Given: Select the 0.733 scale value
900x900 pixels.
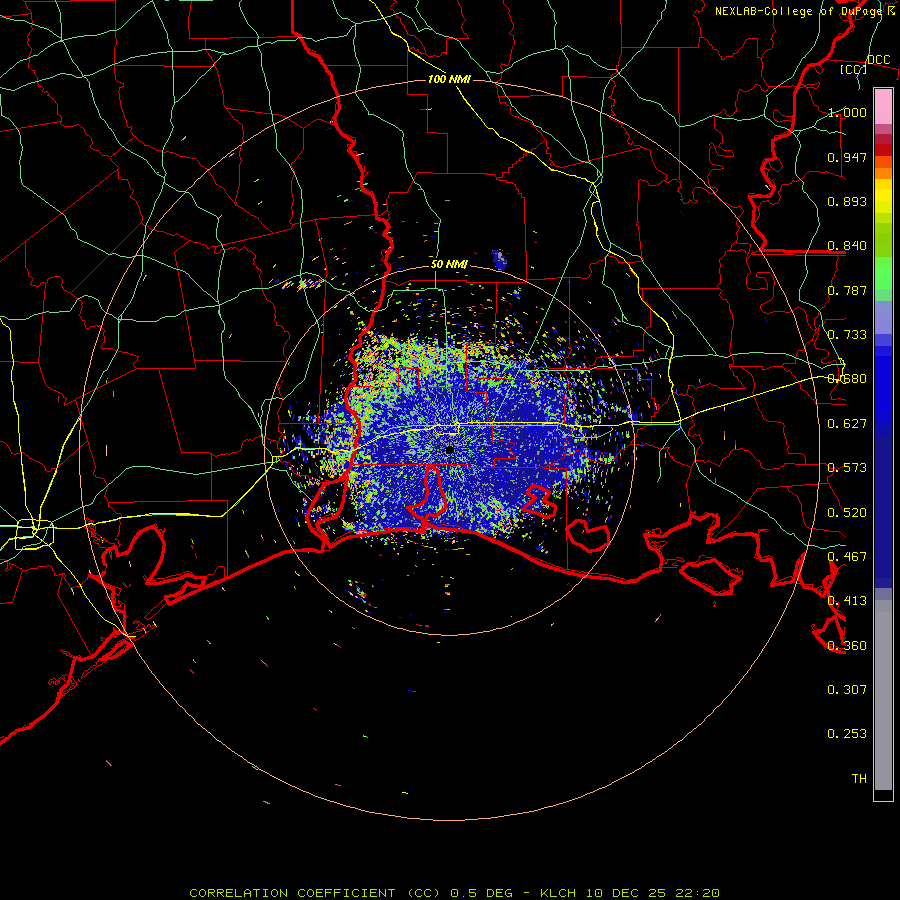Looking at the screenshot, I should point(847,335).
